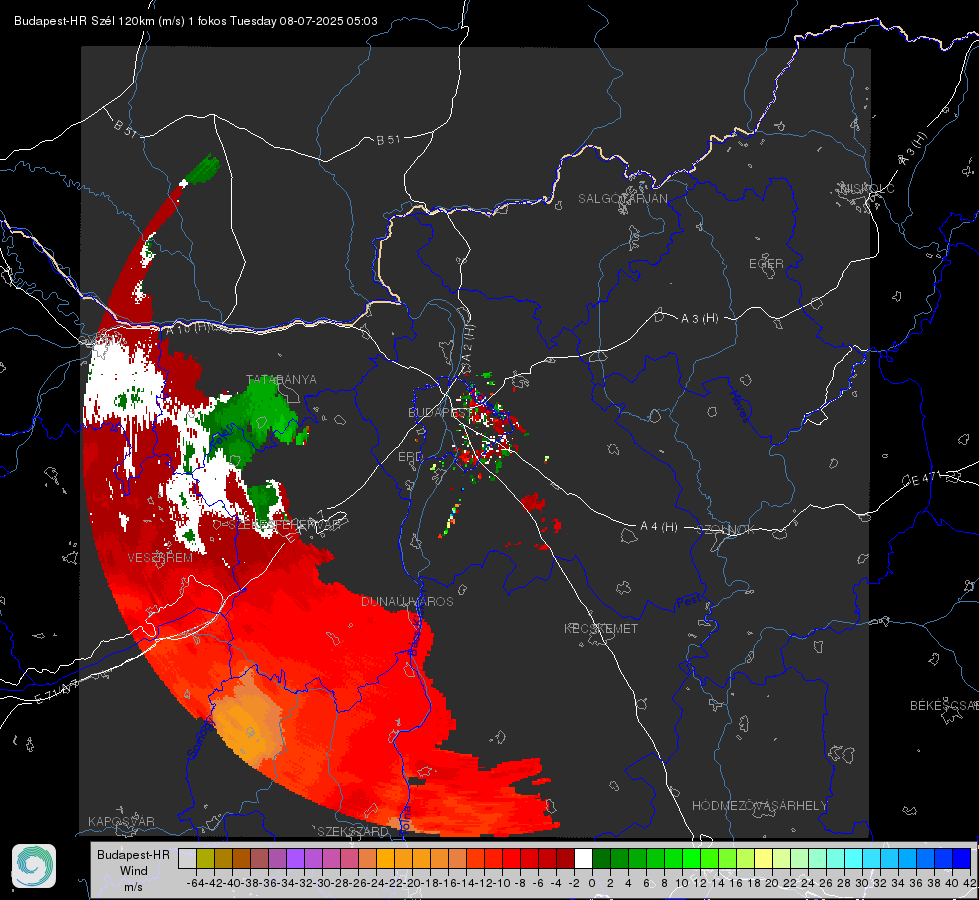Click the 'A 3 (H)' road label near Miskolc

coord(913,149)
